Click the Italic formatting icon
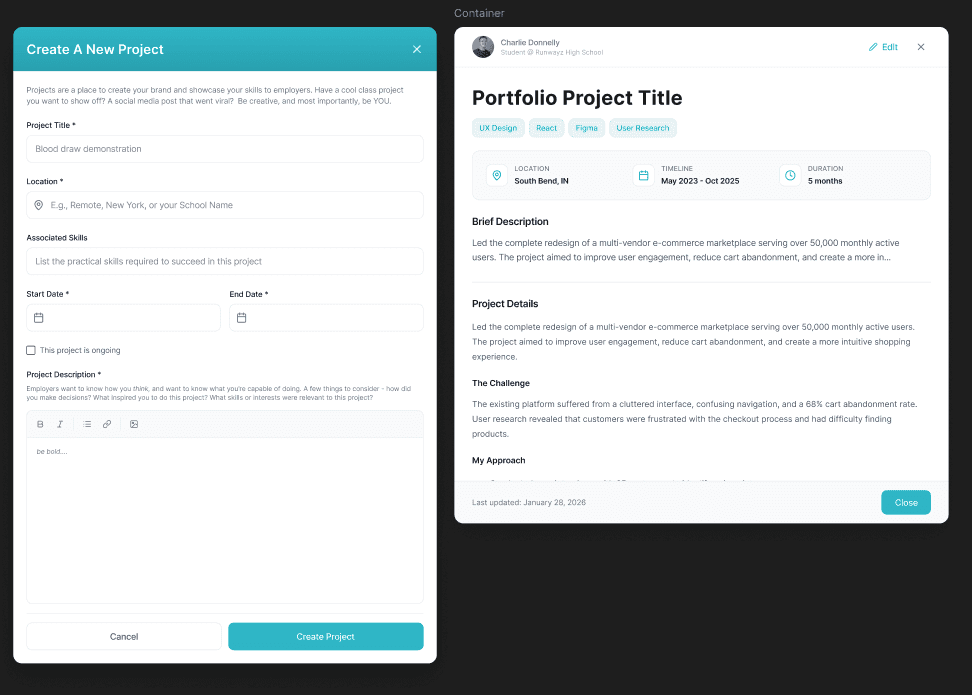The image size is (972, 695). coord(60,424)
